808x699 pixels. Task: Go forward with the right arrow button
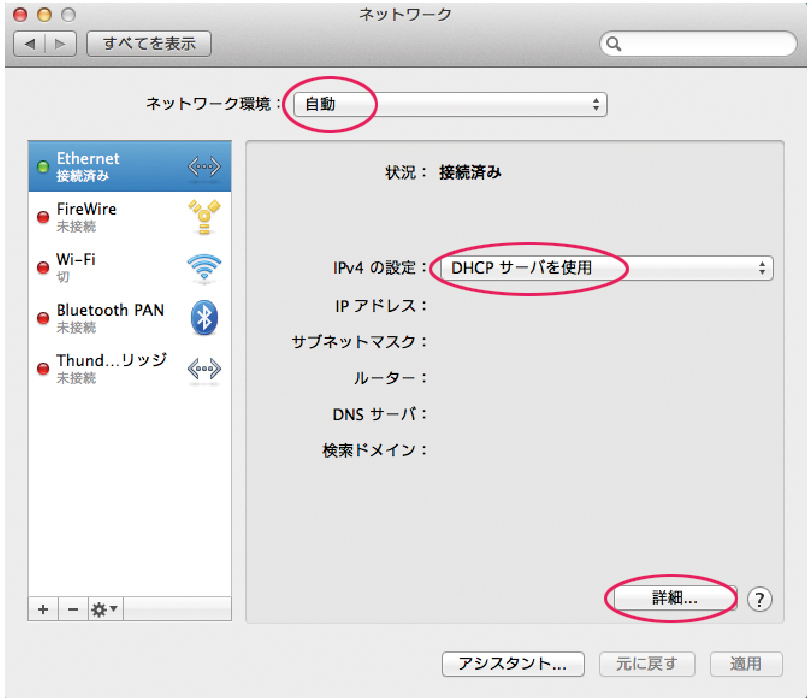(x=60, y=44)
